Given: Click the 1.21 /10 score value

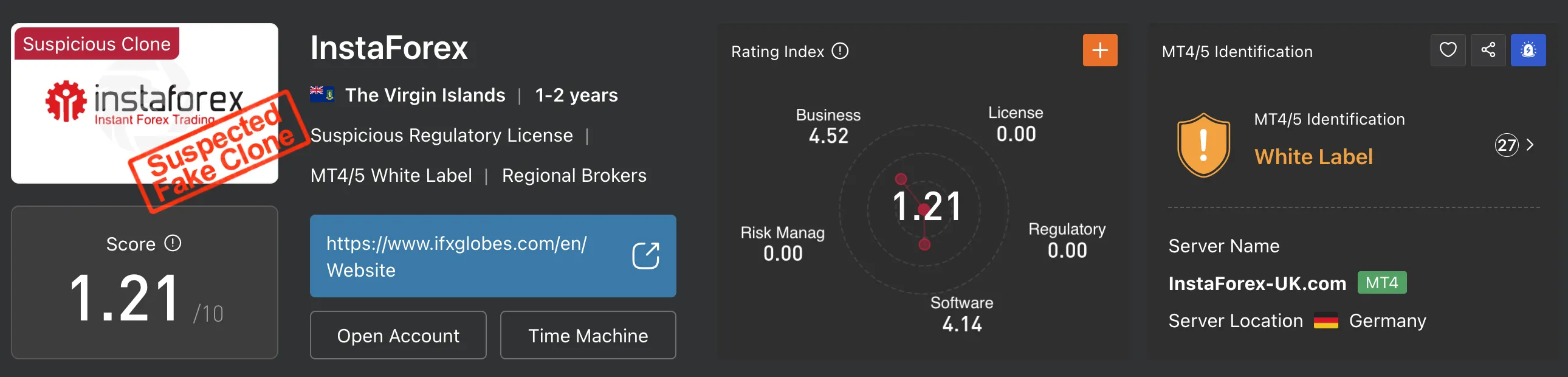Looking at the screenshot, I should tap(146, 298).
